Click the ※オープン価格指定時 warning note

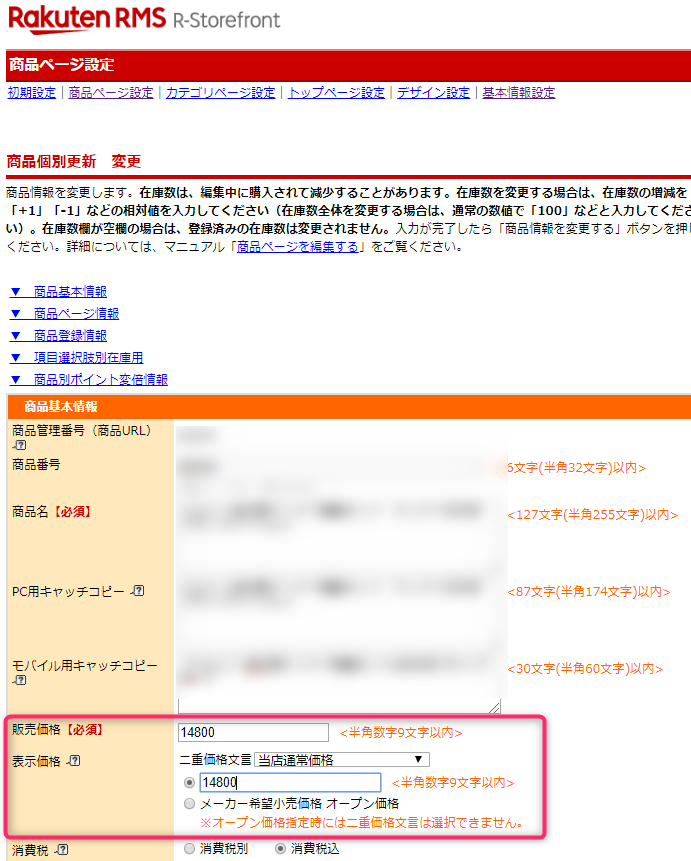click(x=361, y=823)
